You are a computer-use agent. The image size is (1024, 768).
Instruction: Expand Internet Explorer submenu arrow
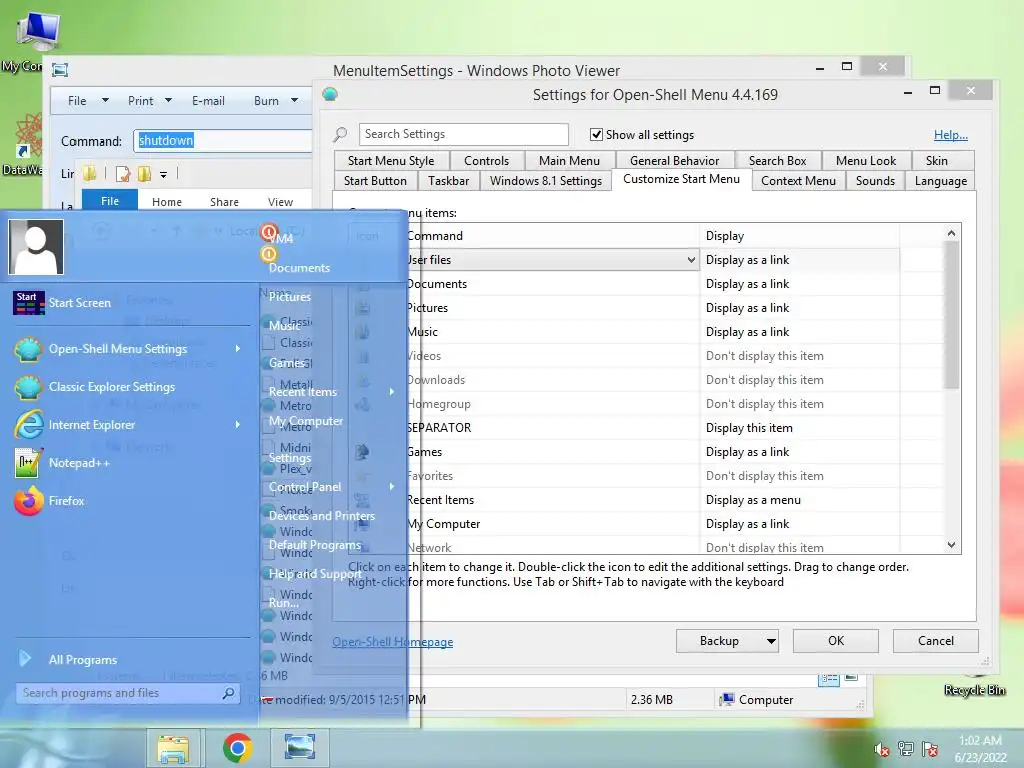pos(238,424)
